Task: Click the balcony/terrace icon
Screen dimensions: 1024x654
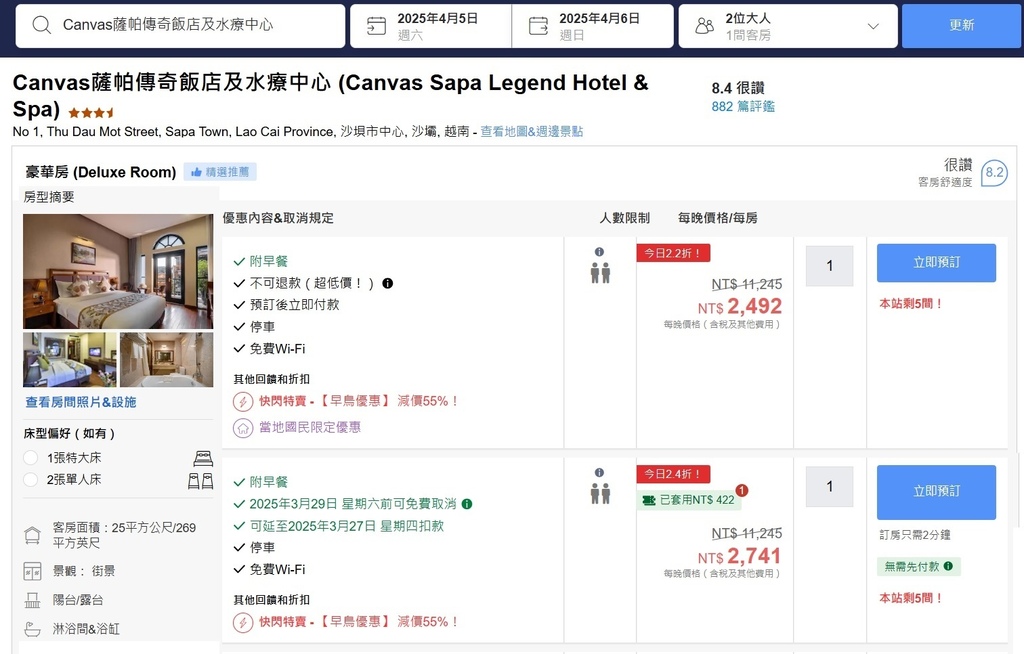Action: tap(33, 600)
